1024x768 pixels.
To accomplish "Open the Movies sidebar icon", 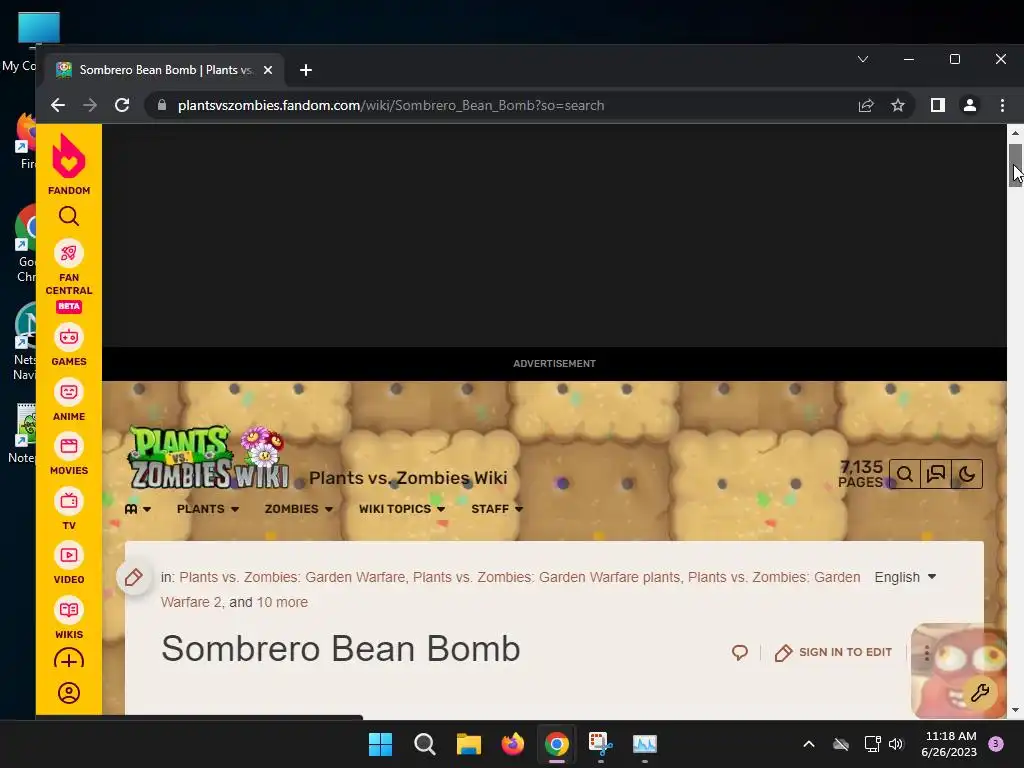I will (x=69, y=447).
